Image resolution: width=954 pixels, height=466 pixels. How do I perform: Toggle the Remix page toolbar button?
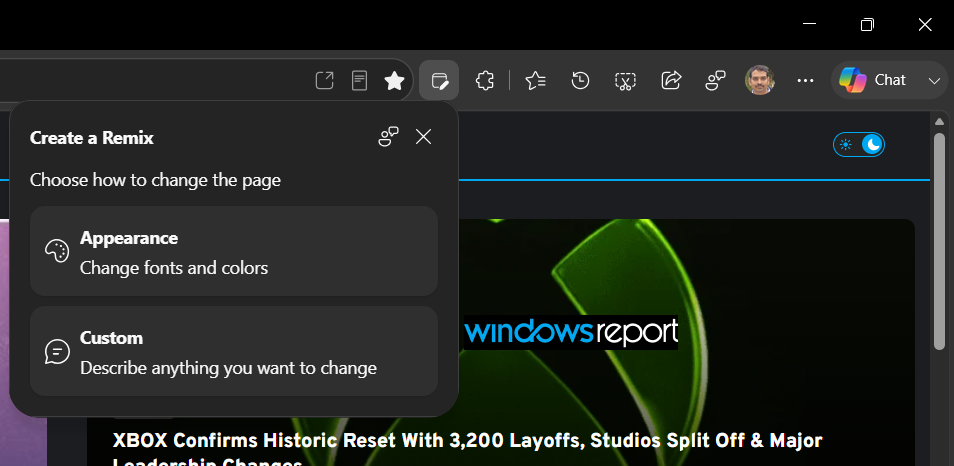pos(439,80)
